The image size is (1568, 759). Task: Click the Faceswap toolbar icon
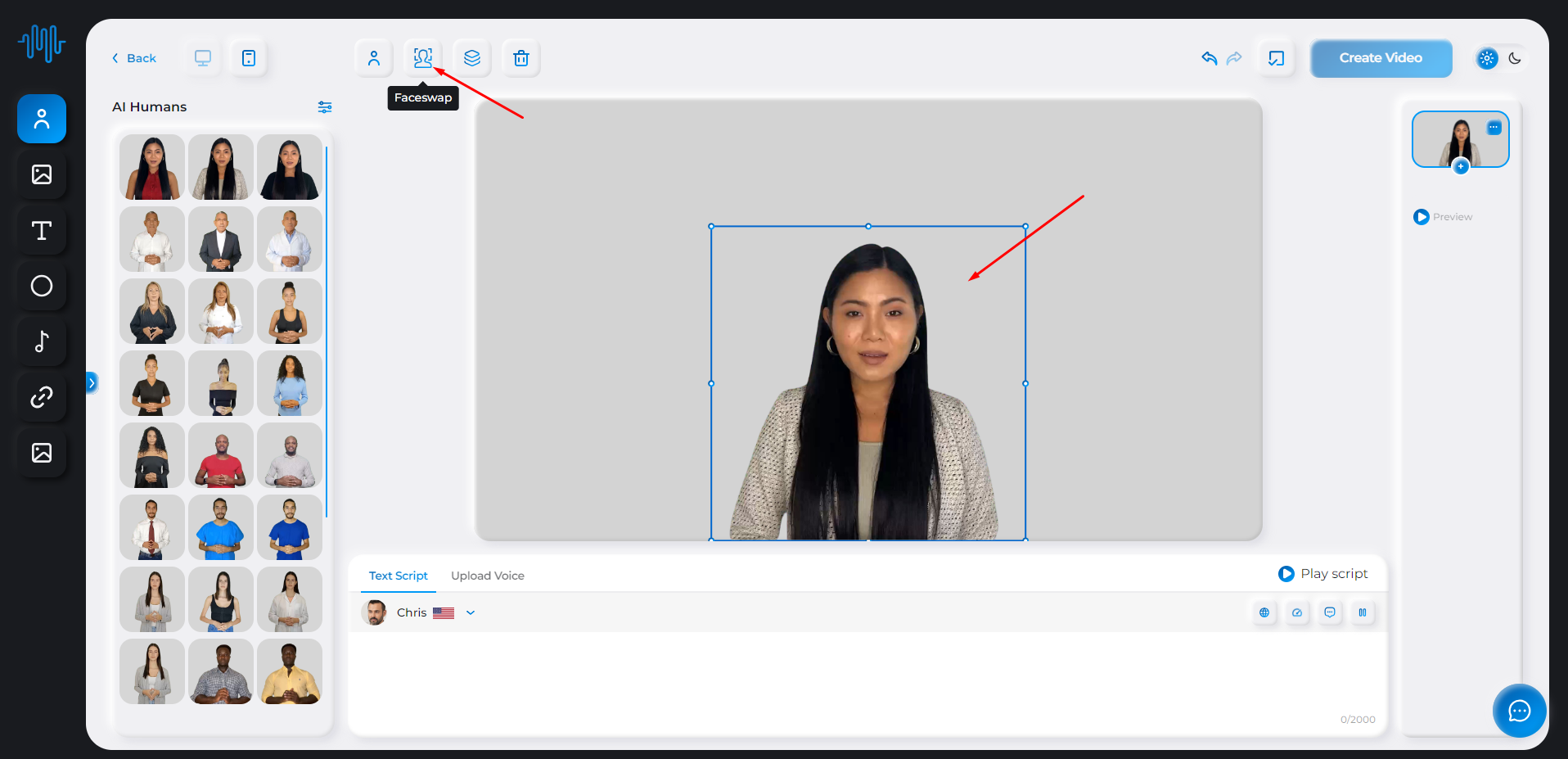pyautogui.click(x=423, y=58)
